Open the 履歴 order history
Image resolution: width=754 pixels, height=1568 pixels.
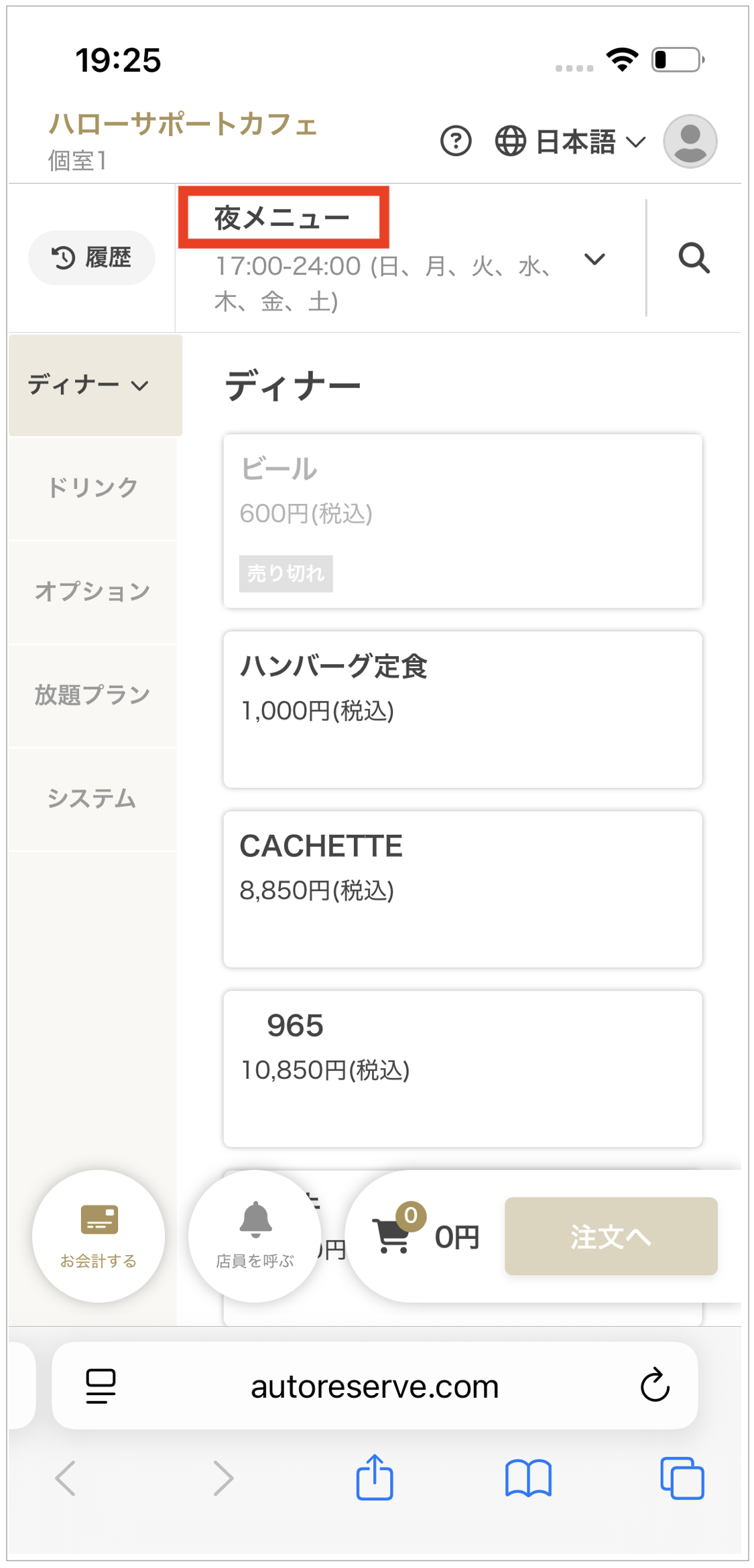coord(92,258)
